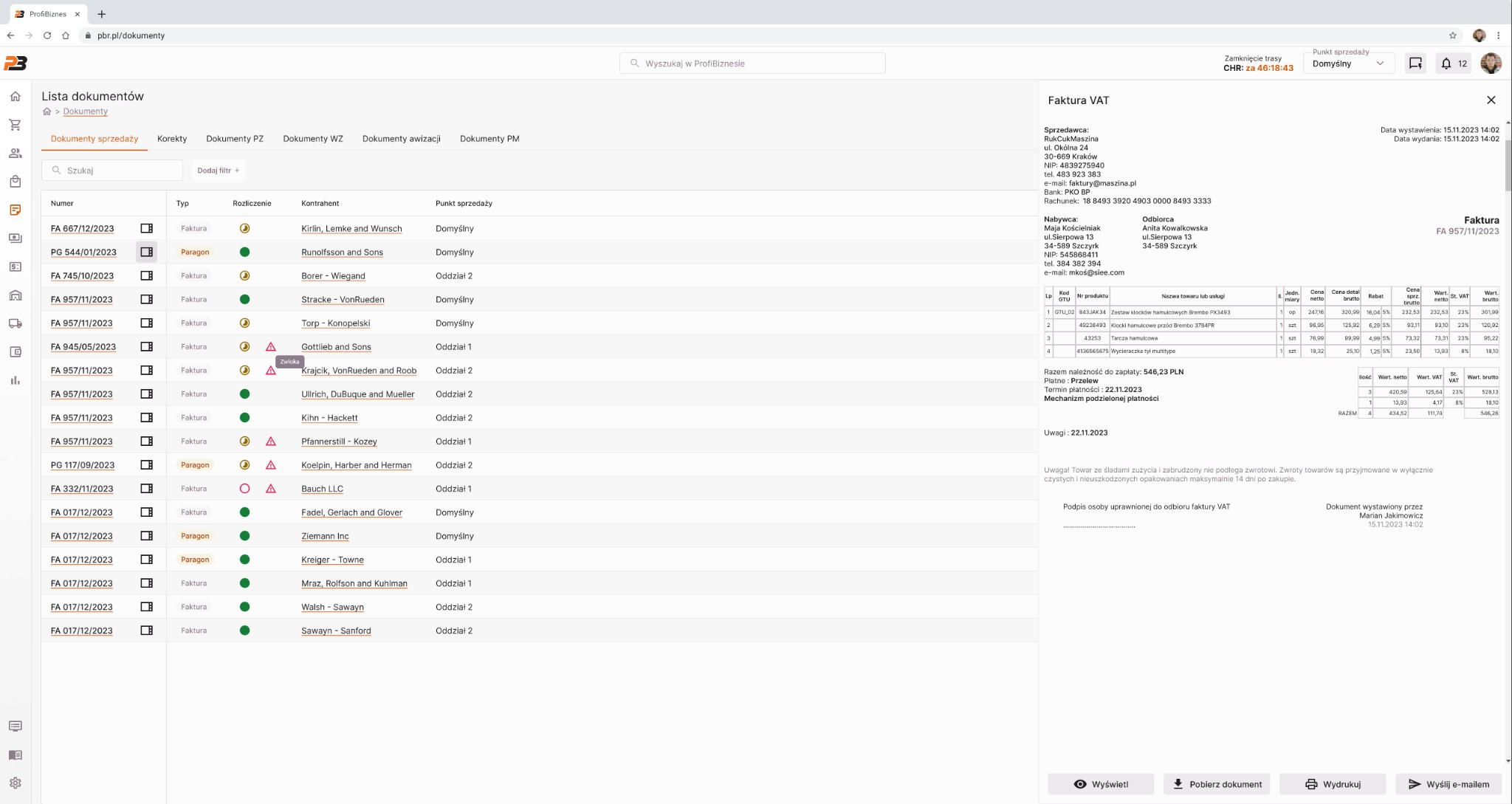Image resolution: width=1512 pixels, height=804 pixels.
Task: Open preview panel for PG 544/01/2023
Action: [x=146, y=252]
